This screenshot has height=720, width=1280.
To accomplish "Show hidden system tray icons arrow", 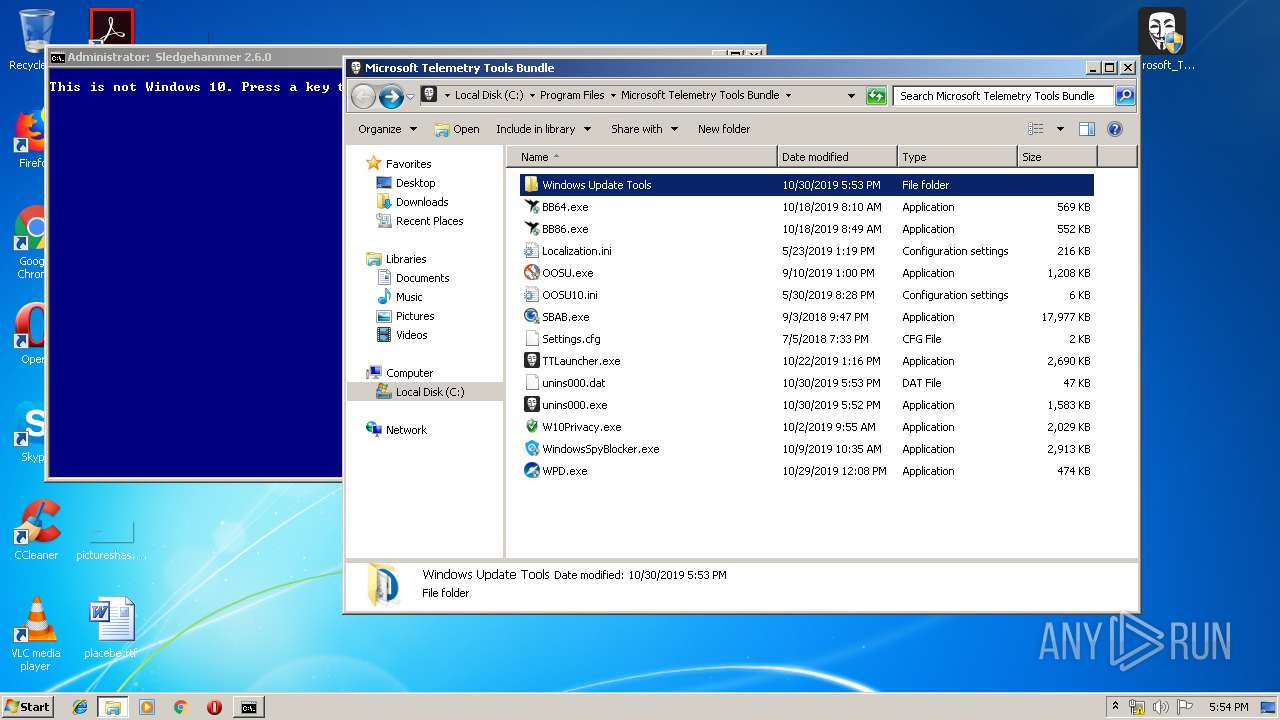I will tap(1115, 707).
